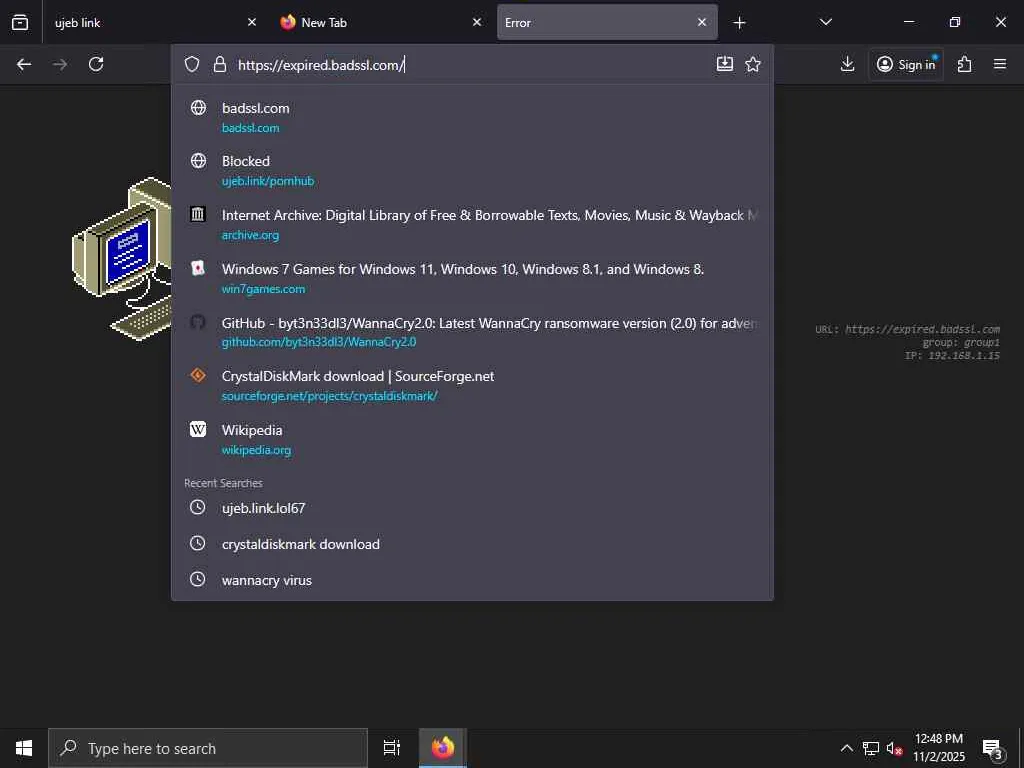Click the IP: 192.168.1.15 text
The width and height of the screenshot is (1024, 768).
952,355
